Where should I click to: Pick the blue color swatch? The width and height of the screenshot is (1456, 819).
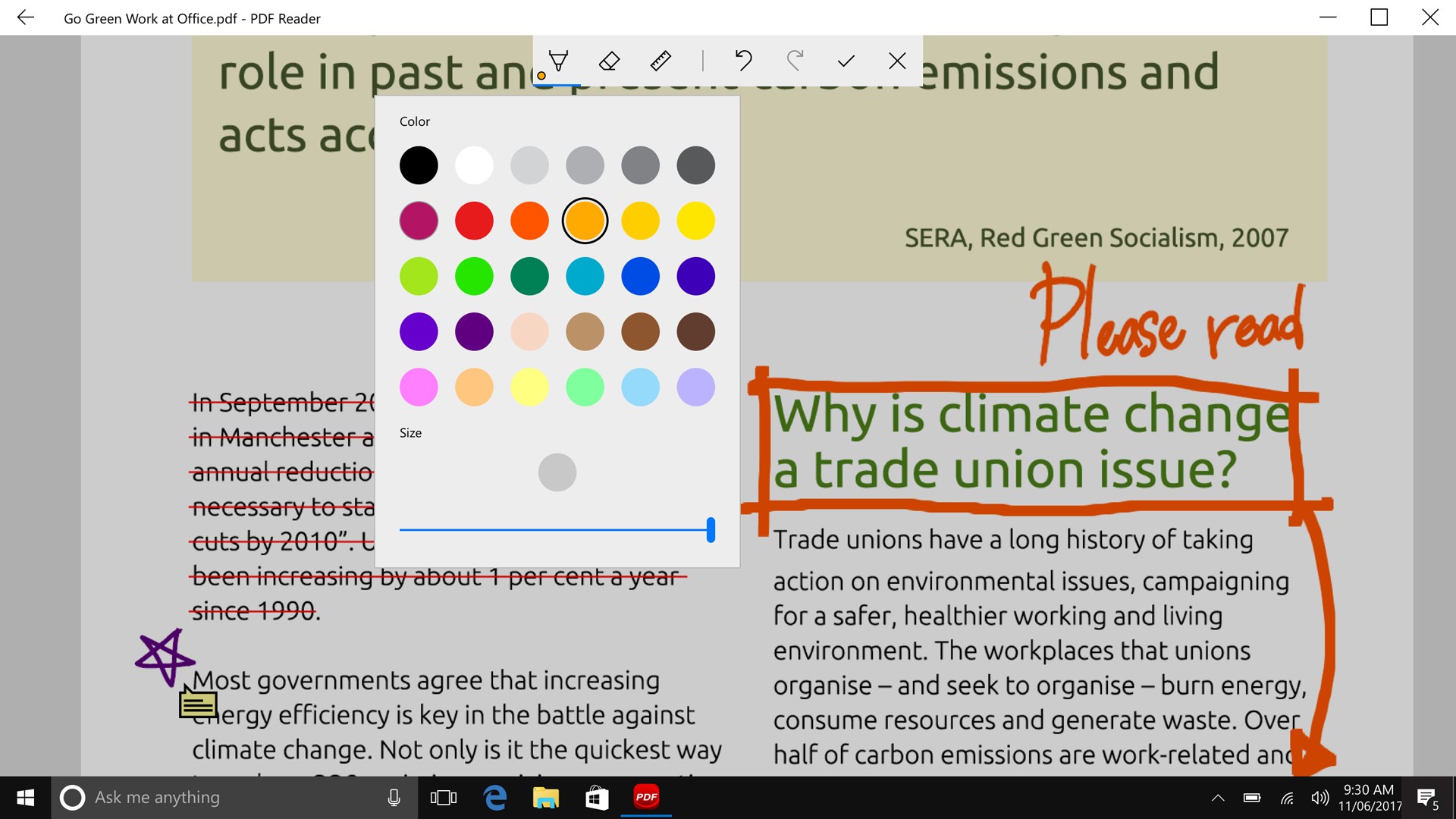tap(640, 276)
